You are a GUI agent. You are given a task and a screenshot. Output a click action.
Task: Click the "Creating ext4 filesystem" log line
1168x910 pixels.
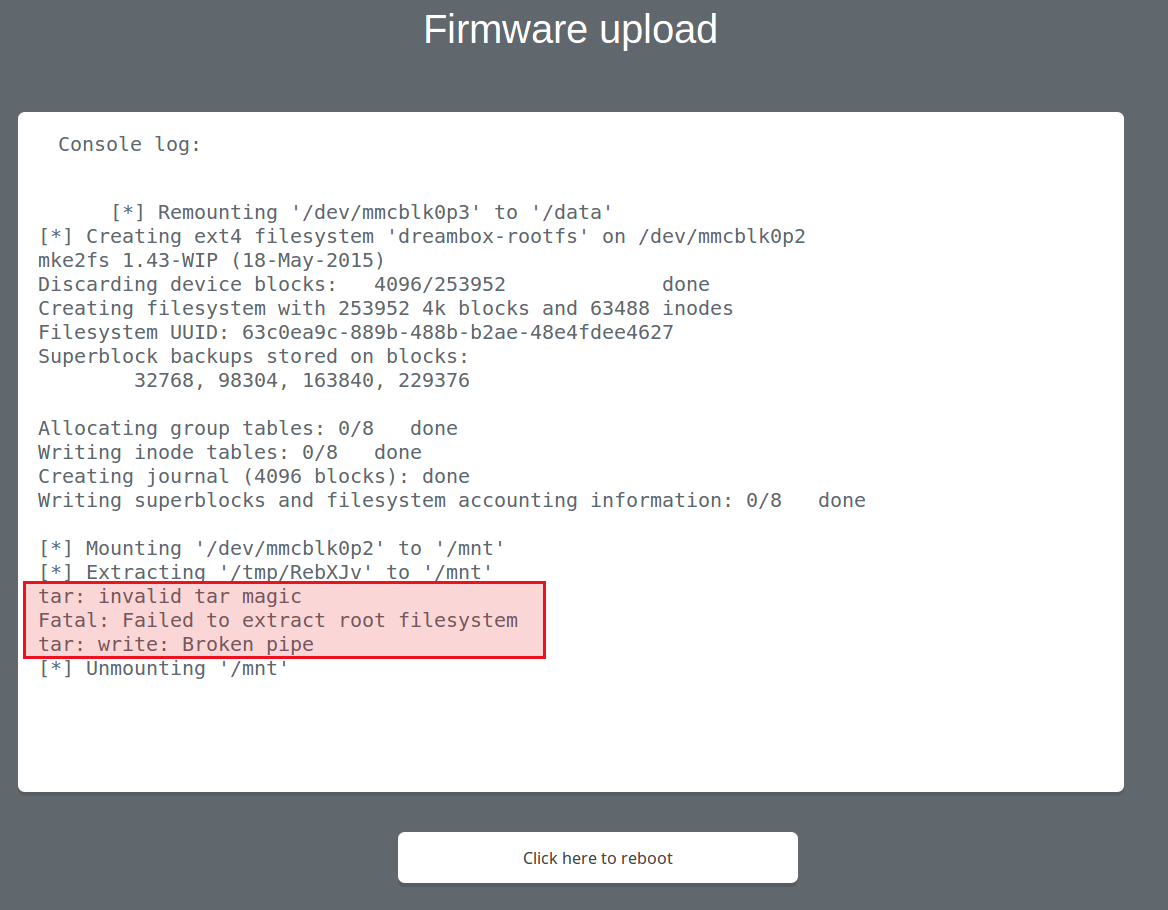click(x=421, y=236)
